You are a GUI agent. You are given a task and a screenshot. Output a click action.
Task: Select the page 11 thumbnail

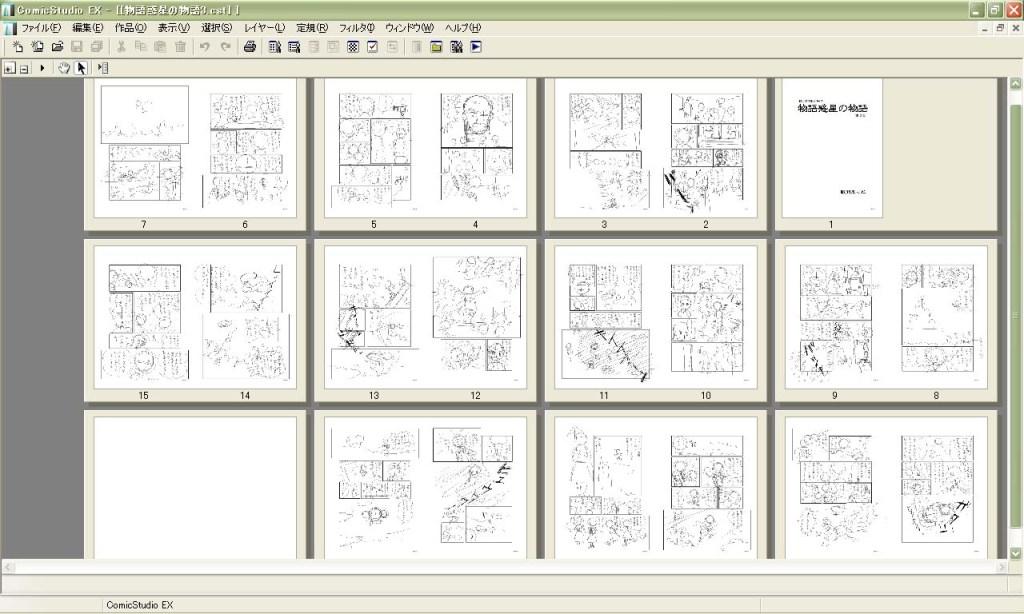click(605, 317)
